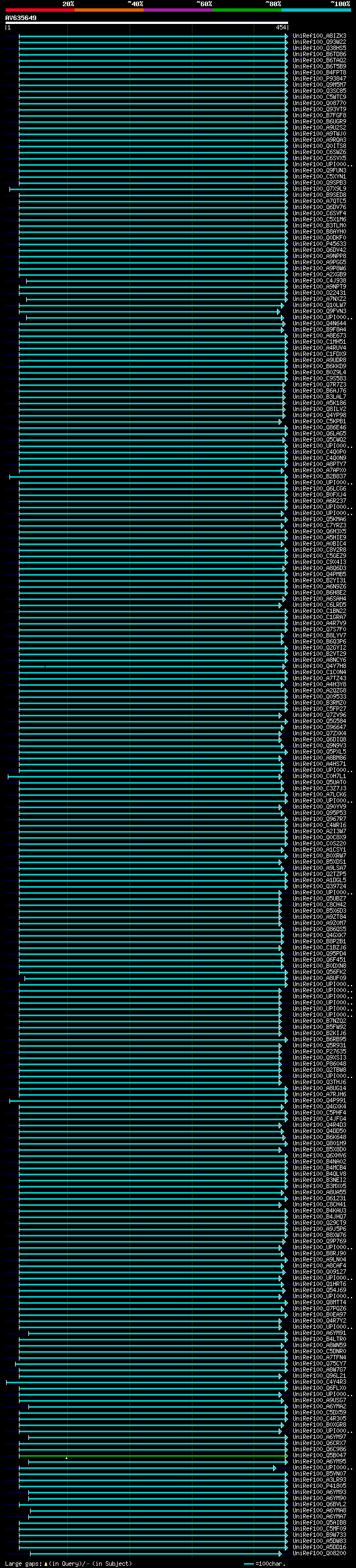356x1568 pixels.
Task: Select hit UniRef100_B3TLM0
Action: 319,225
